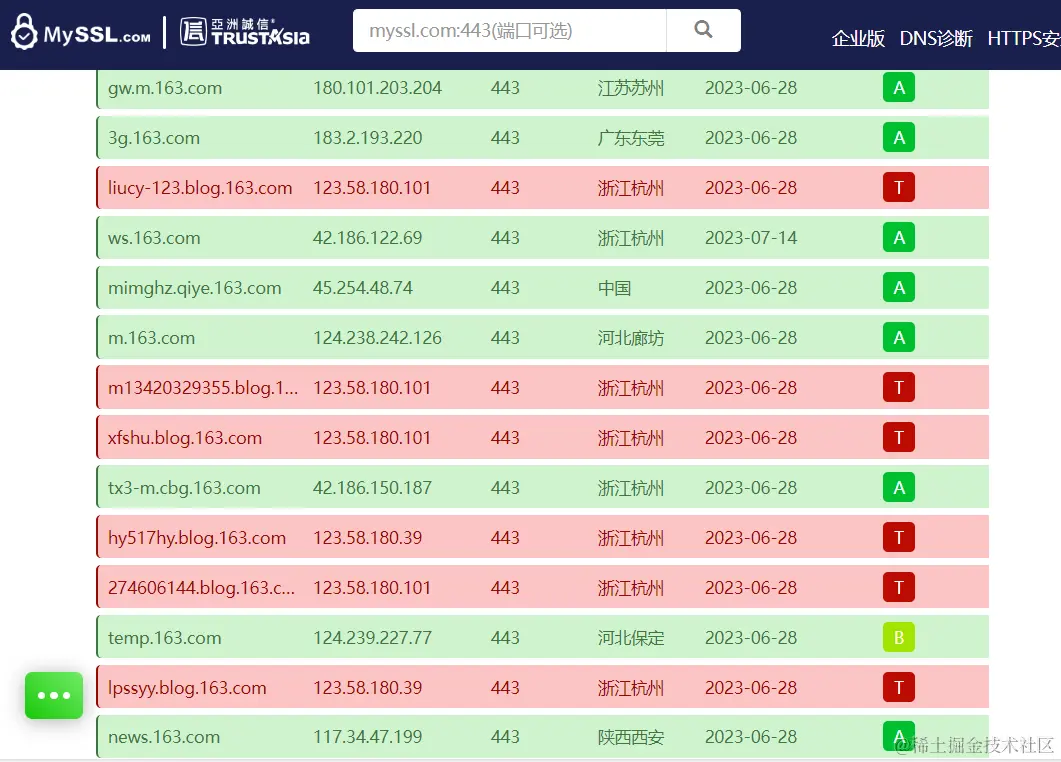The image size is (1061, 762).
Task: Open the lpssyy.blog.163.com result
Action: click(x=187, y=688)
